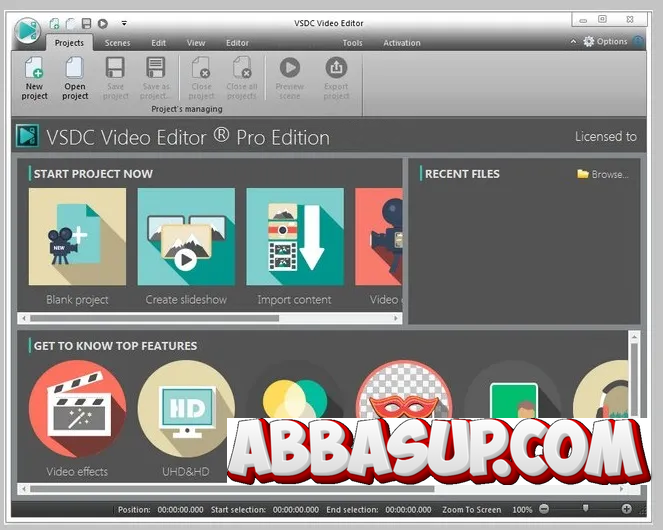Click the blue help icon

[638, 41]
